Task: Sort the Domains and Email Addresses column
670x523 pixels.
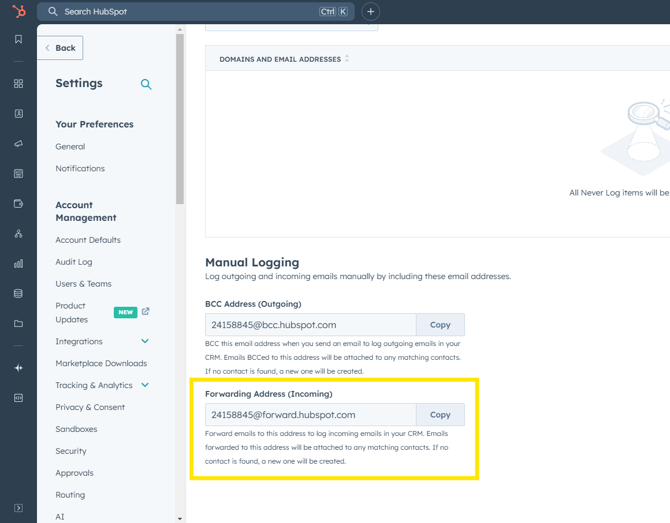Action: coord(347,59)
